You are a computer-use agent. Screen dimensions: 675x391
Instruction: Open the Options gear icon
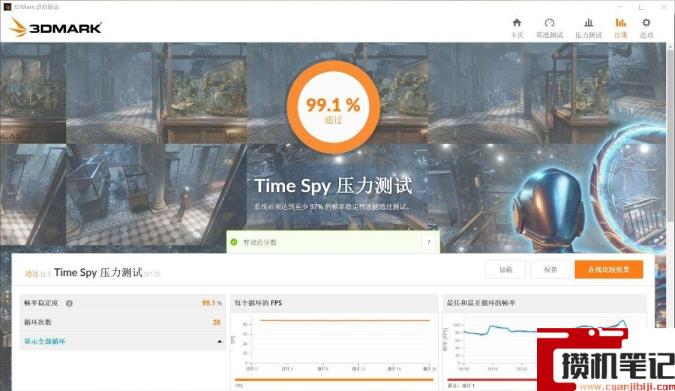646,23
